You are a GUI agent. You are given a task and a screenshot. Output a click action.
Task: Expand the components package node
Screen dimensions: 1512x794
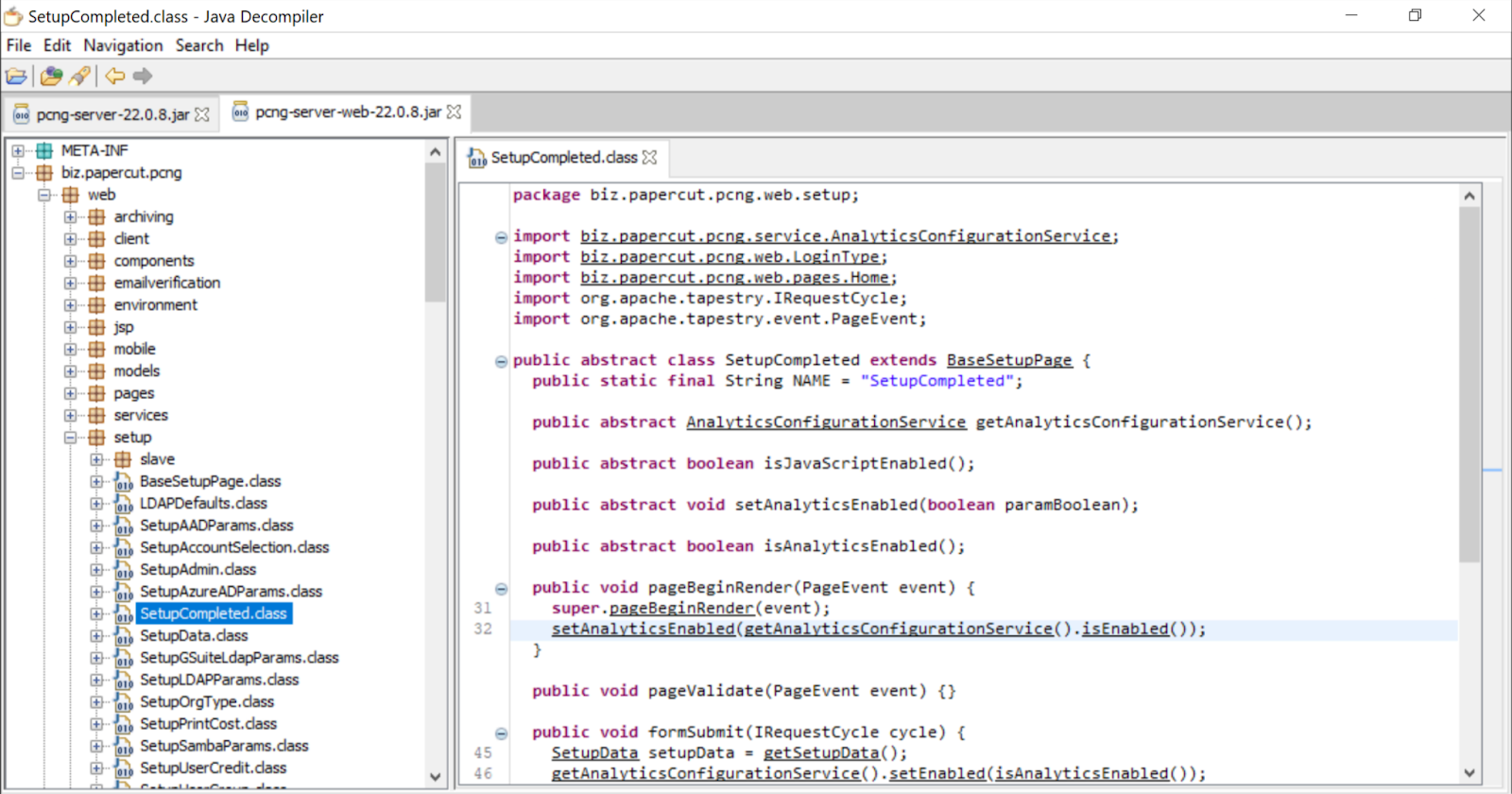(x=71, y=261)
